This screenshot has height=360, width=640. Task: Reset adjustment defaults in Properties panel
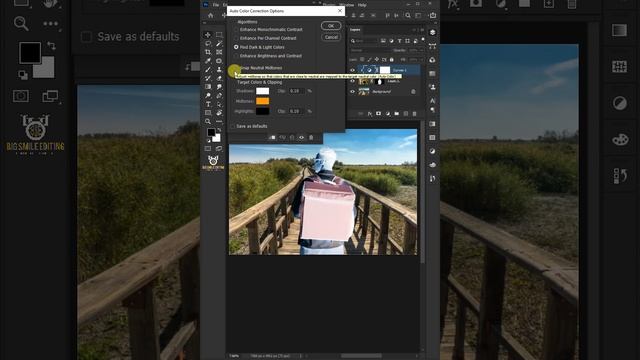292,138
